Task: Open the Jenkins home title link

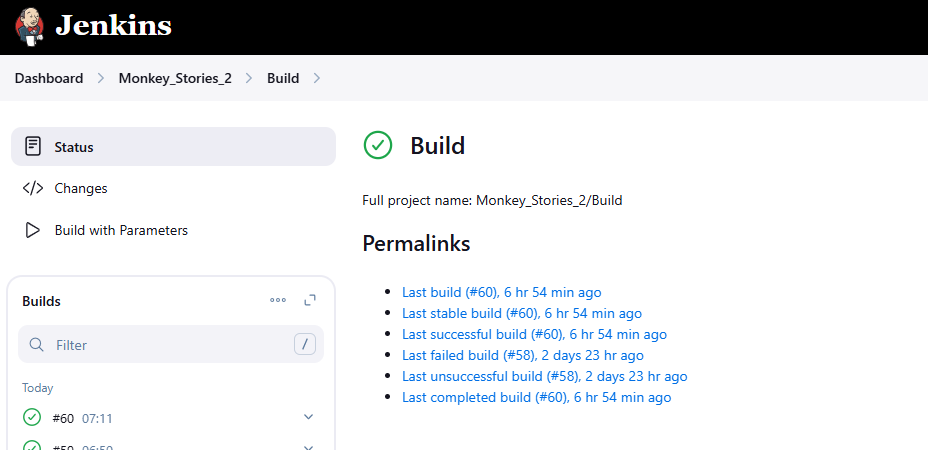Action: pyautogui.click(x=113, y=26)
